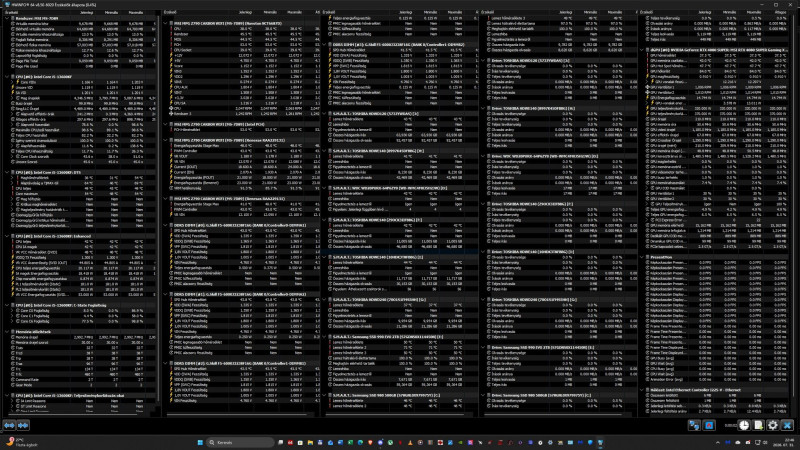Collapse Hálózat: Intel Ethernet Controller section
This screenshot has height=450, width=800.
click(642, 390)
